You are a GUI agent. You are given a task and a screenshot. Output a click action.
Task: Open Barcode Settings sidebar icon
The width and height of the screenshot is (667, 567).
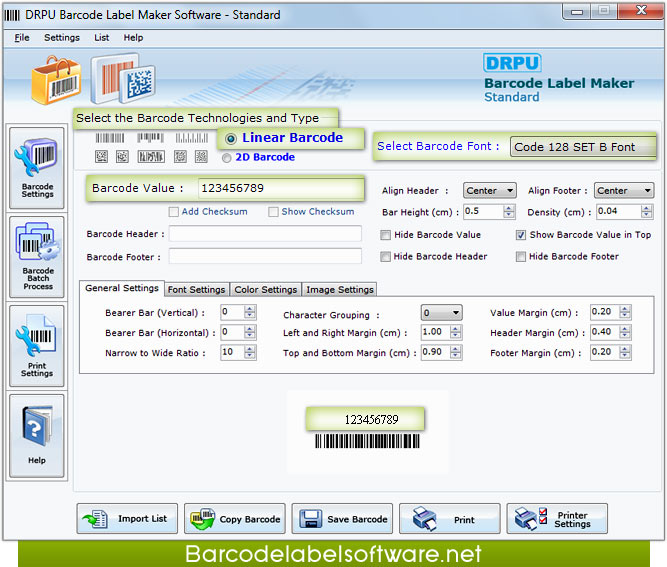click(x=37, y=168)
